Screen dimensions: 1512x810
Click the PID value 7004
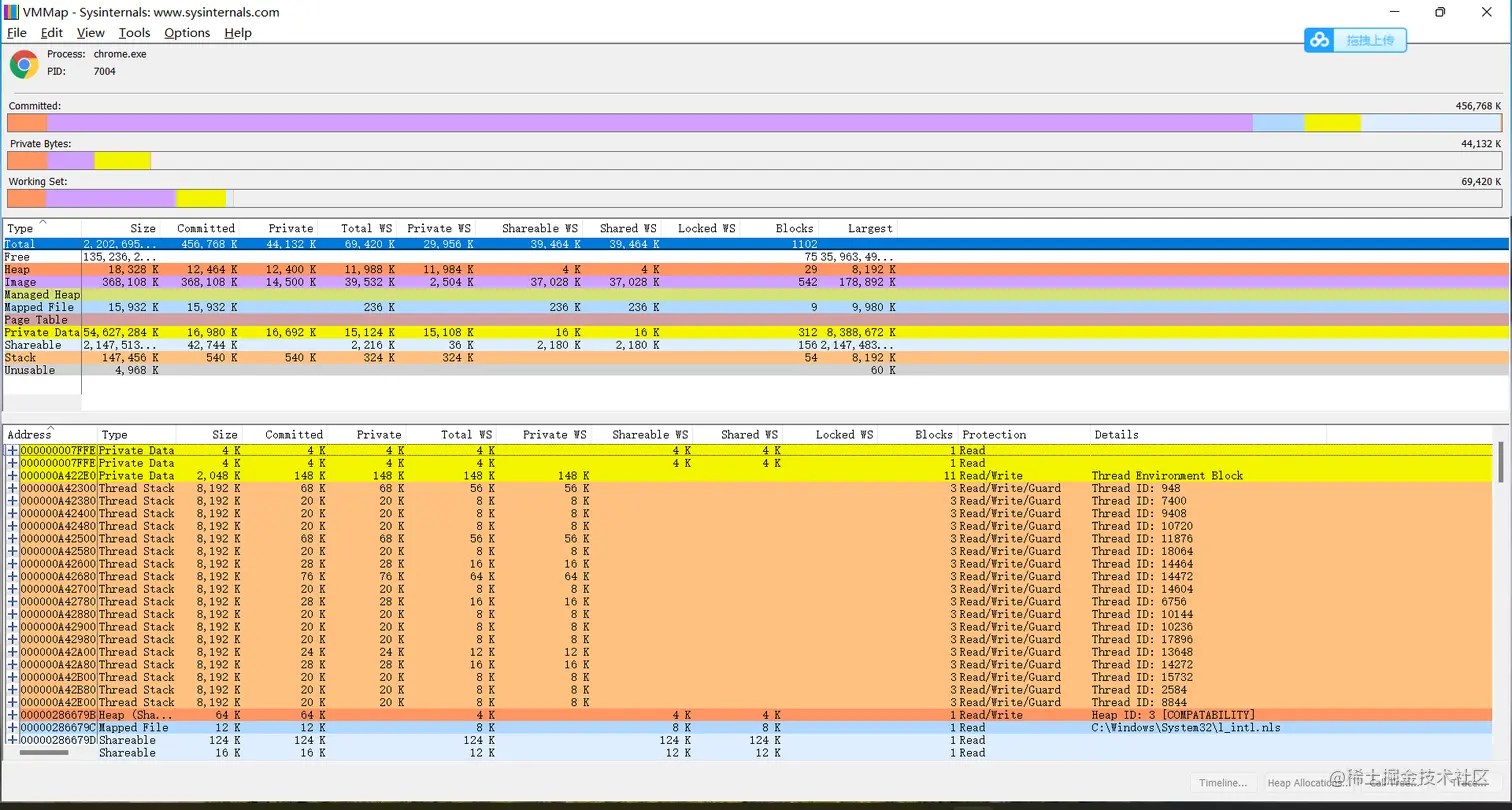[x=105, y=72]
